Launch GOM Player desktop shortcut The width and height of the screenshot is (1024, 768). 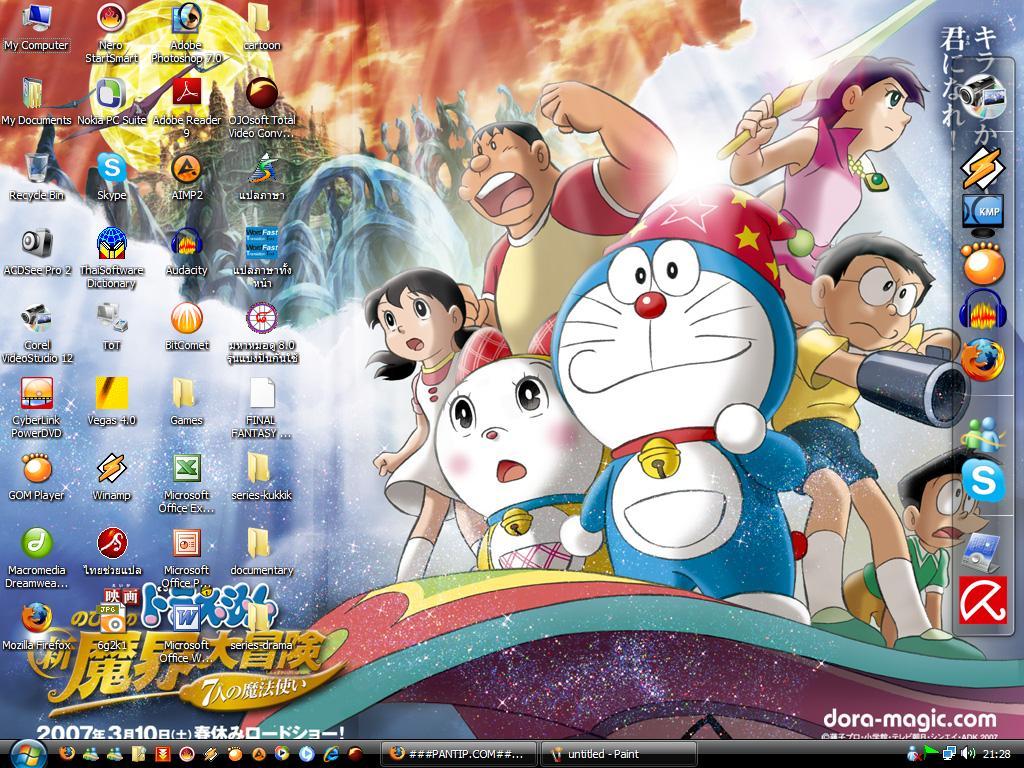[37, 477]
